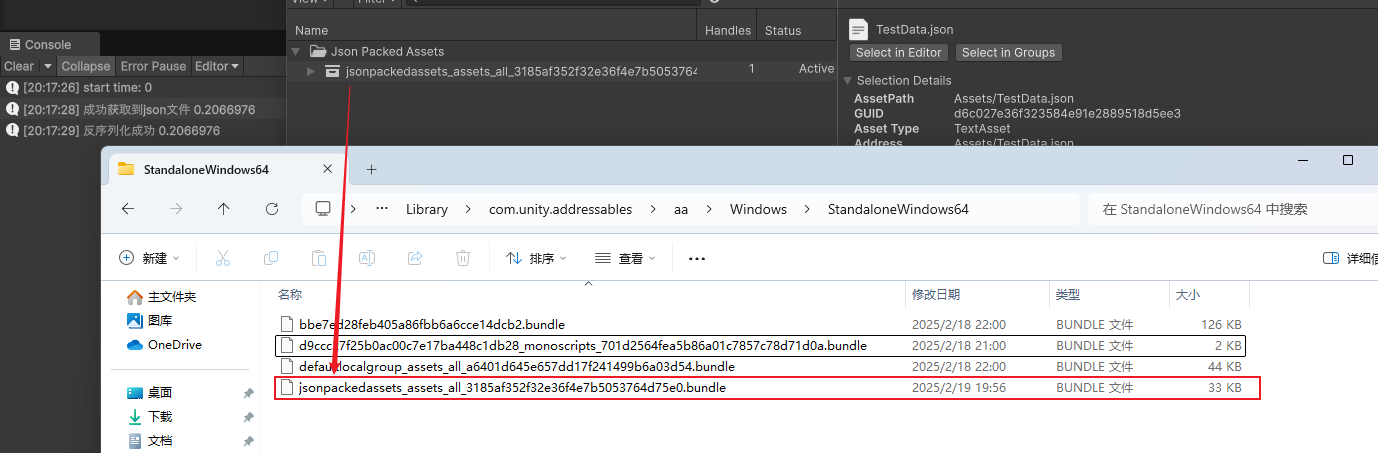The image size is (1378, 453).
Task: Open the 查看 (View) dropdown
Action: (625, 258)
